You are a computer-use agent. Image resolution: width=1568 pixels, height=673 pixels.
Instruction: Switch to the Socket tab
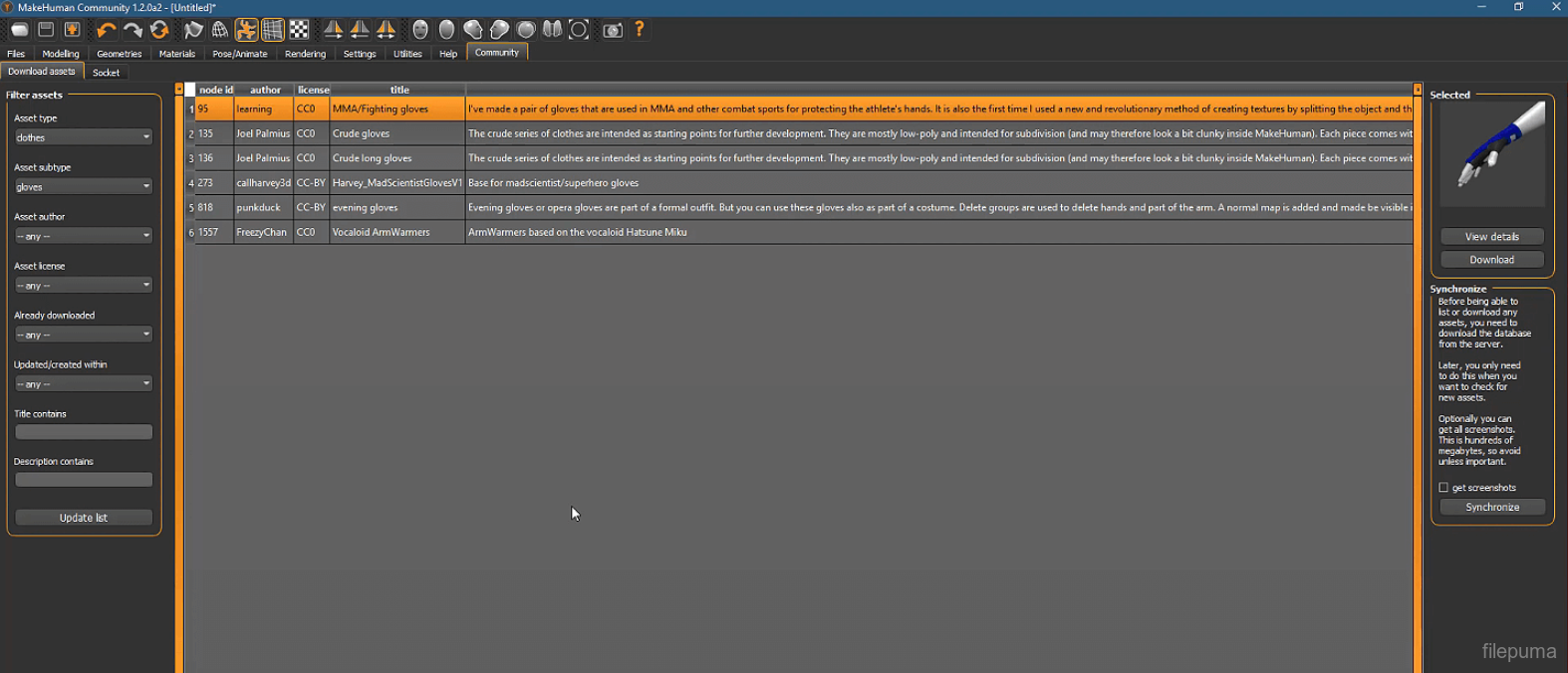106,73
